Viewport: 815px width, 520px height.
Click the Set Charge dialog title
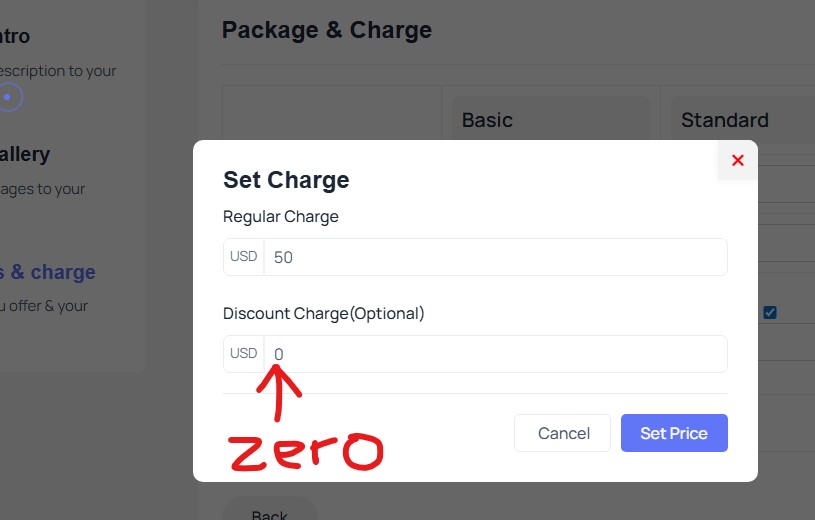coord(286,180)
